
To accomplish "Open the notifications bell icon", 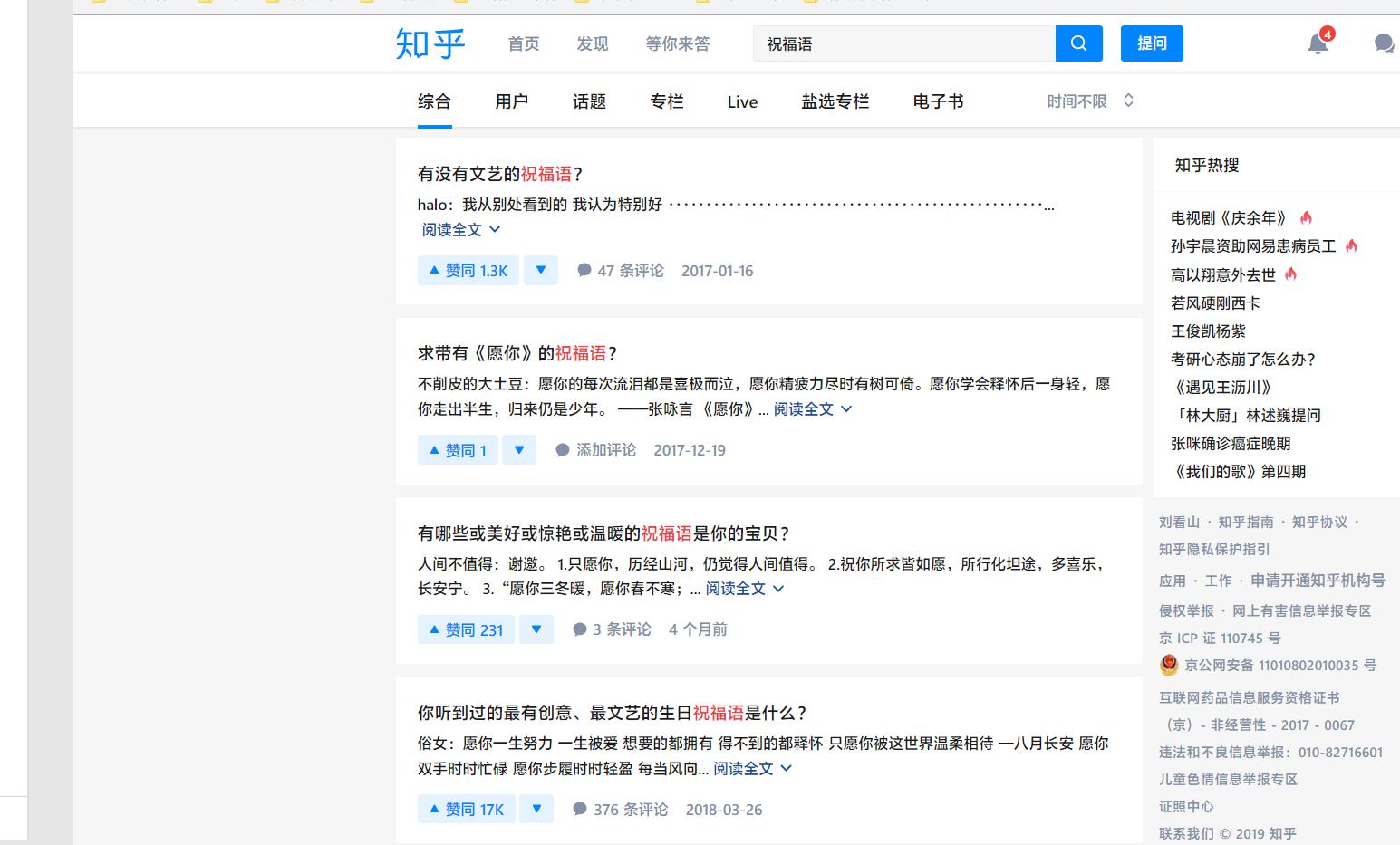I will click(x=1318, y=43).
